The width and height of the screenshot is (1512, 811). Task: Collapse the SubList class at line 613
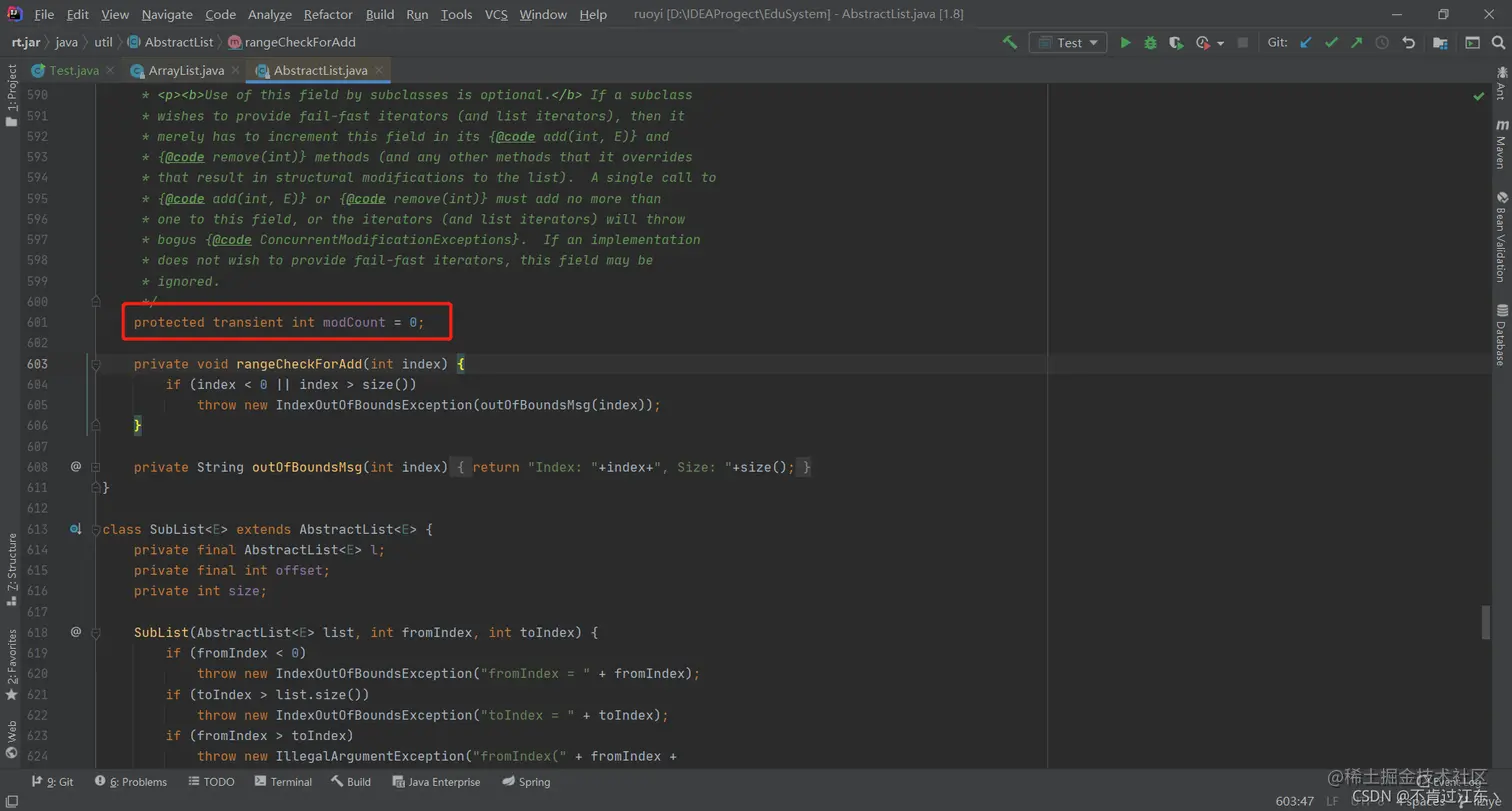(x=96, y=529)
